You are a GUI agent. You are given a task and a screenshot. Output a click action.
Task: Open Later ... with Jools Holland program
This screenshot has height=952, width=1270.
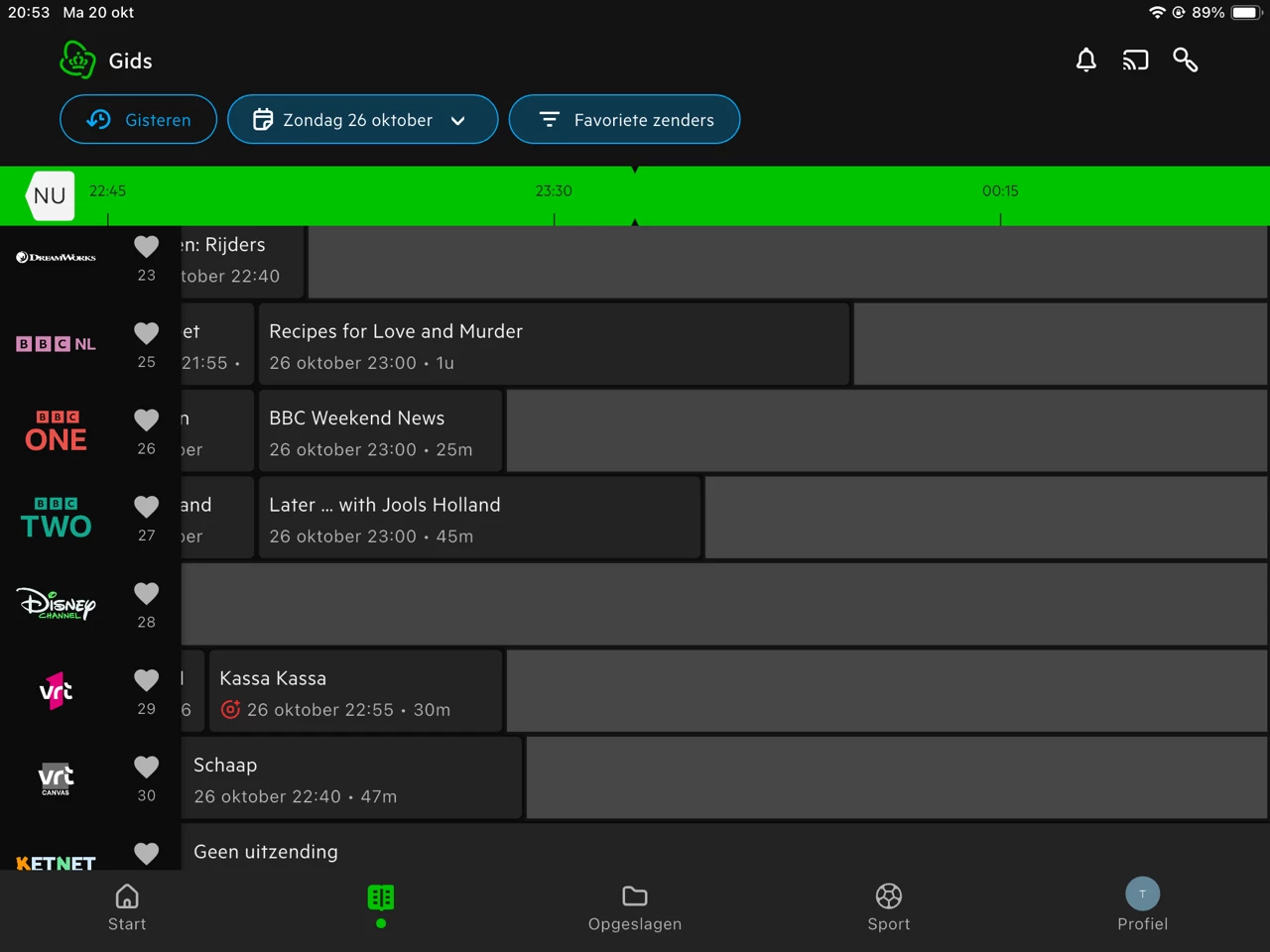pyautogui.click(x=479, y=518)
